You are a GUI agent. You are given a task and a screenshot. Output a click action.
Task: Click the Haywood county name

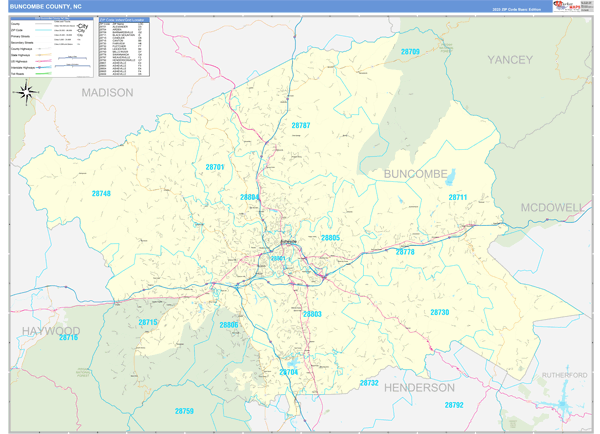(49, 330)
